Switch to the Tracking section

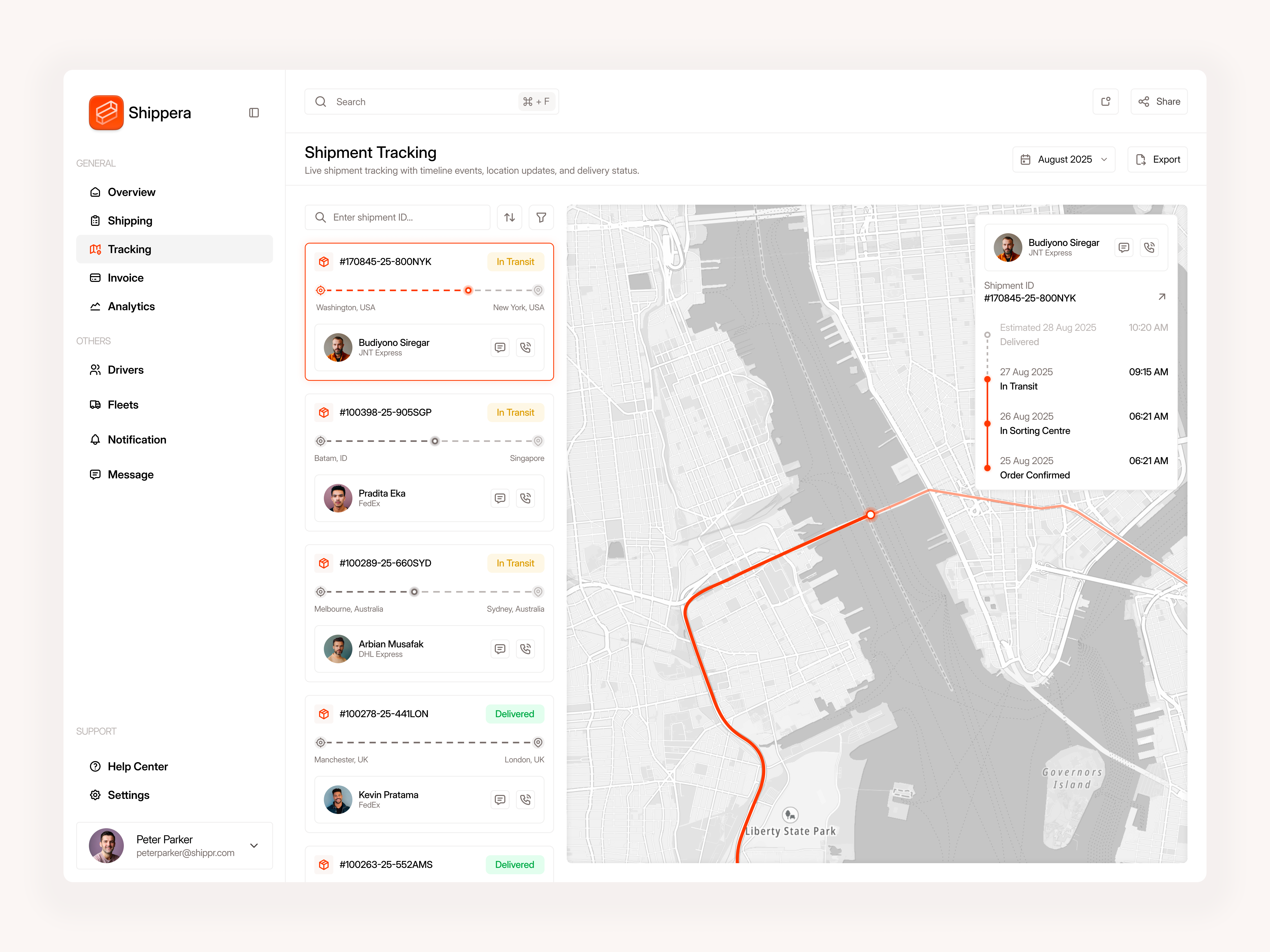tap(130, 249)
